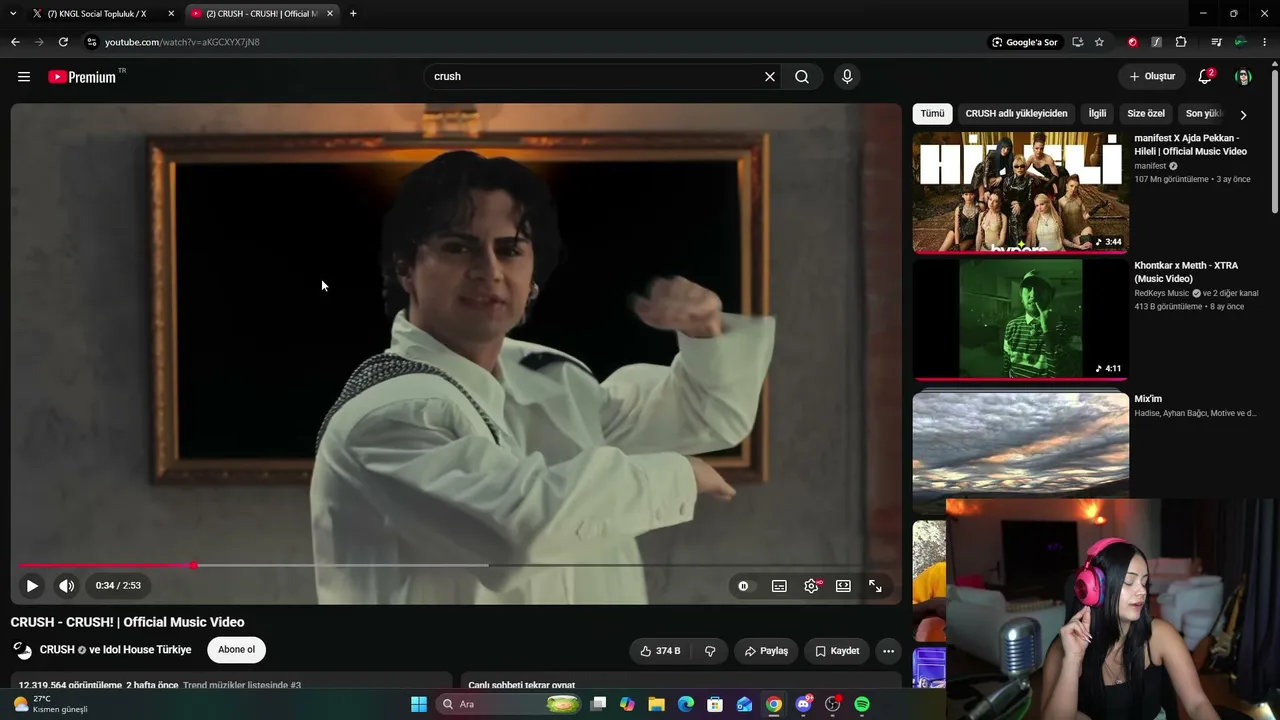
Task: Click the Abone ol subscribe button
Action: point(236,650)
